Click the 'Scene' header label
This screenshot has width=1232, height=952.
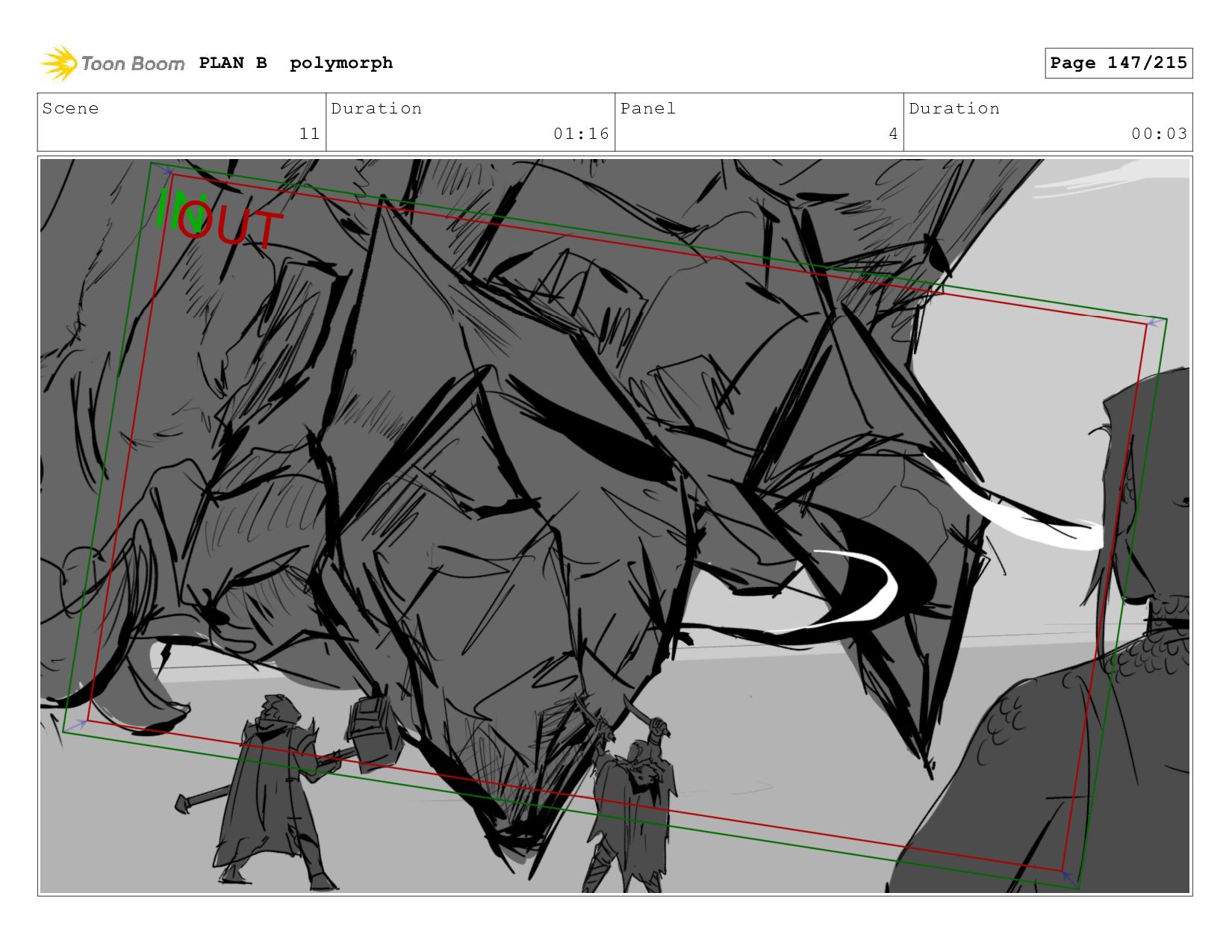(70, 108)
